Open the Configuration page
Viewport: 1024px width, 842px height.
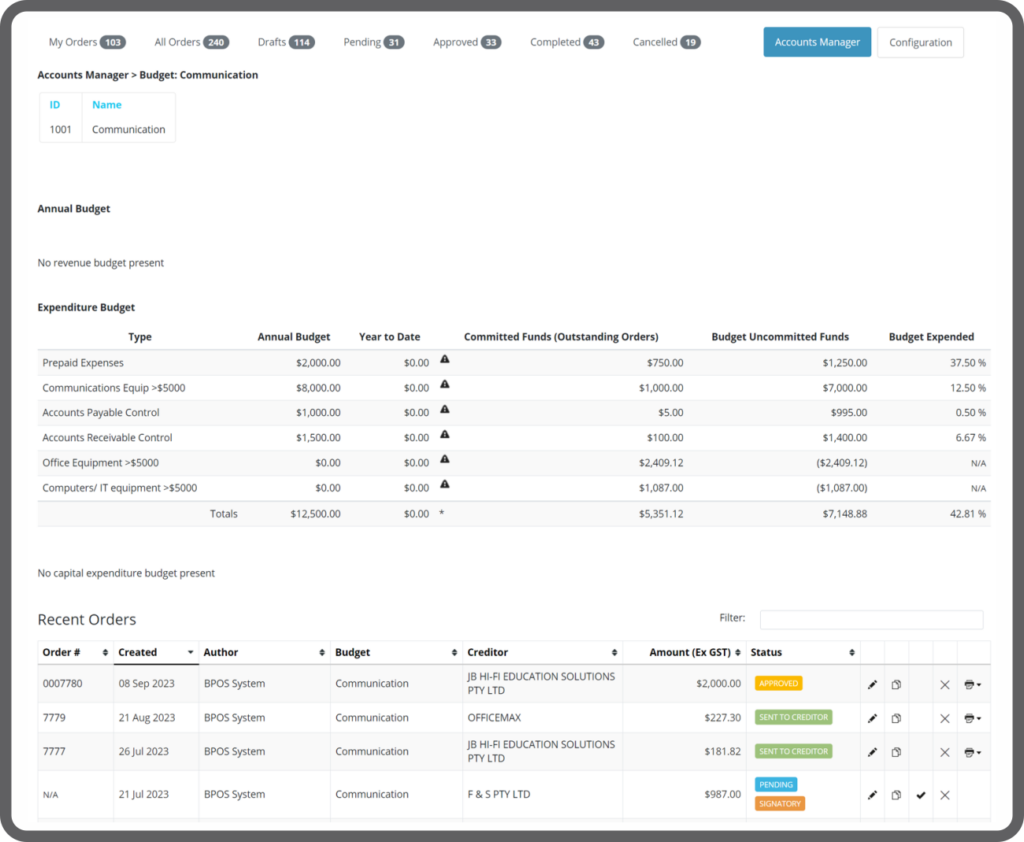click(x=920, y=42)
